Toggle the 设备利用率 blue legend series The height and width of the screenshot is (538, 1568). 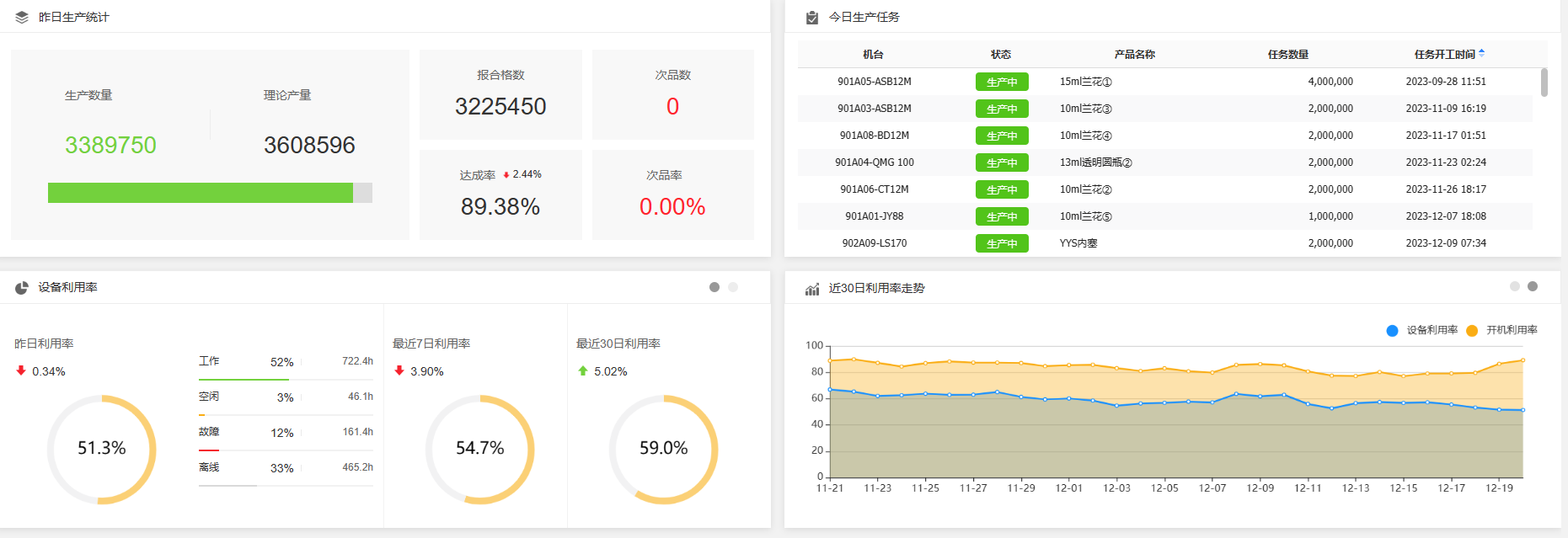click(1393, 330)
